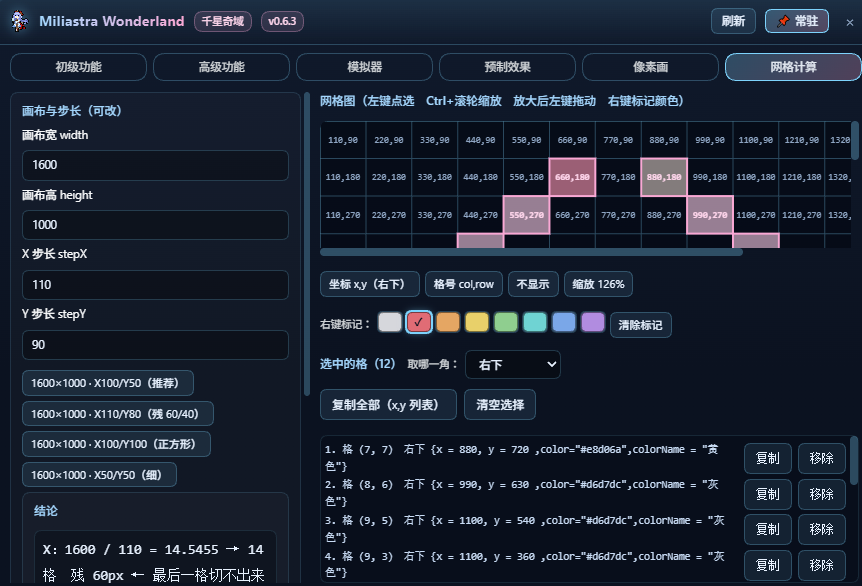Select highlighted grid cell 990,270

(x=710, y=215)
